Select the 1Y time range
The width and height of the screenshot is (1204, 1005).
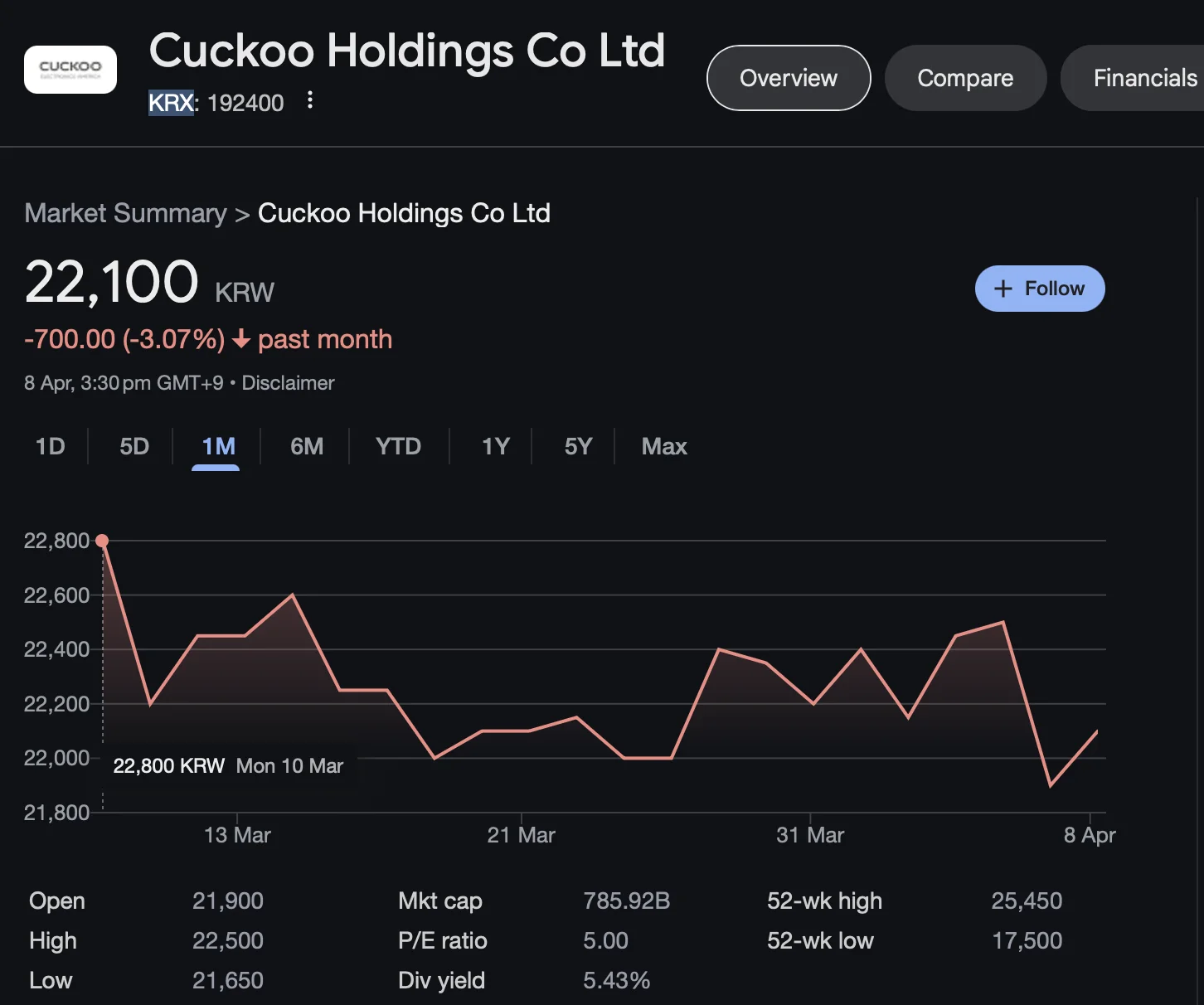pos(496,447)
